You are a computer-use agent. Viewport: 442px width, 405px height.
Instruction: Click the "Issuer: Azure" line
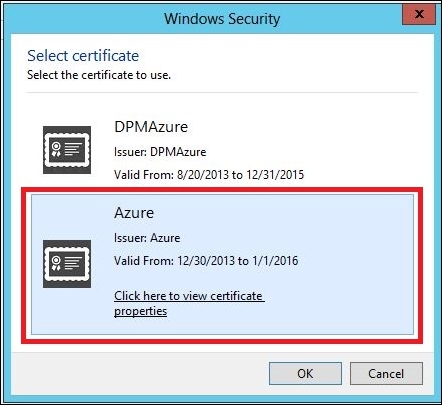click(x=147, y=238)
